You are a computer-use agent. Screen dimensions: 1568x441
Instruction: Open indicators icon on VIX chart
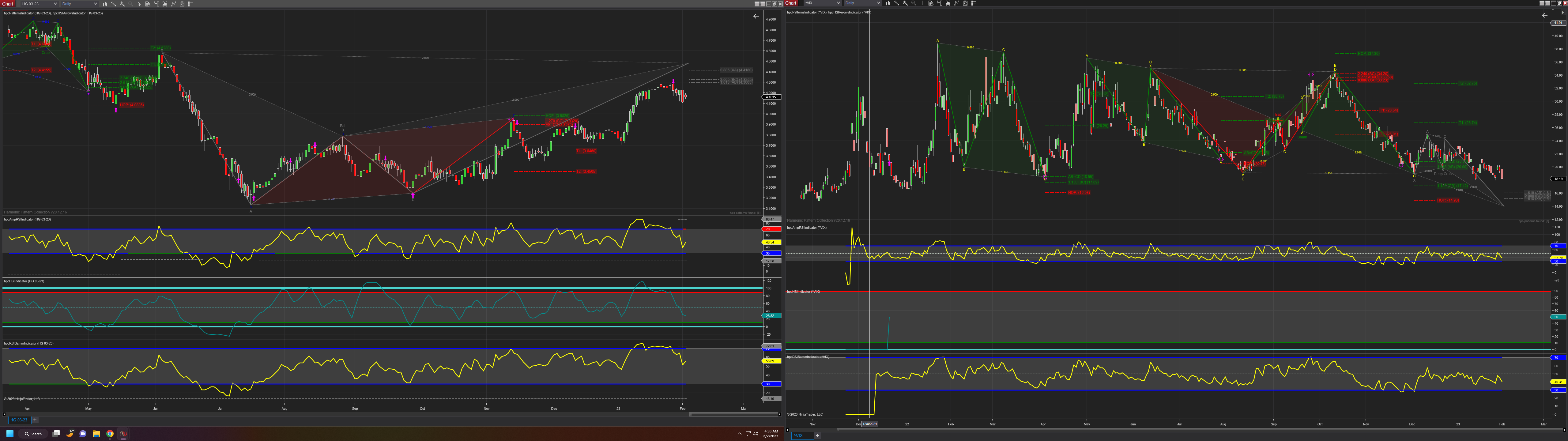tap(957, 3)
